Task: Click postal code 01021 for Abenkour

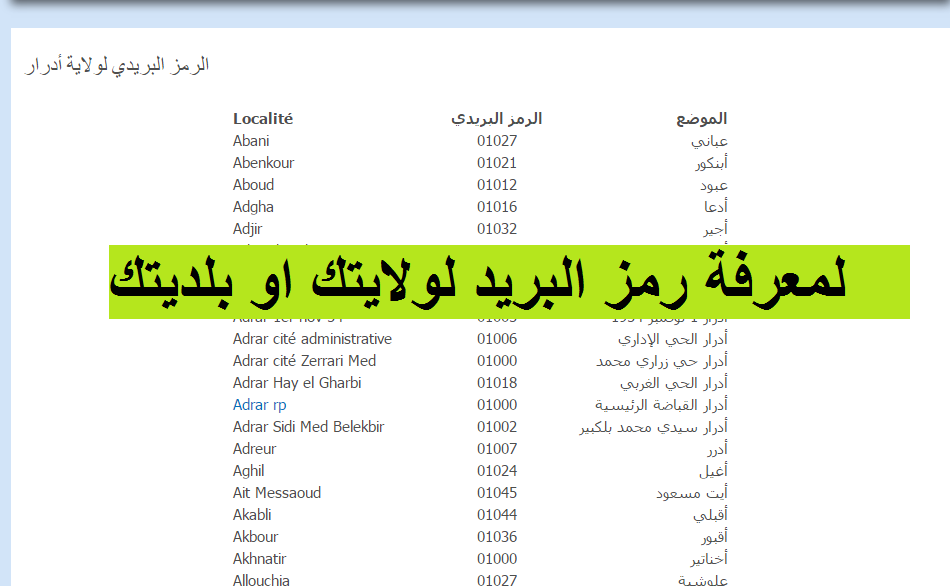Action: coord(497,163)
